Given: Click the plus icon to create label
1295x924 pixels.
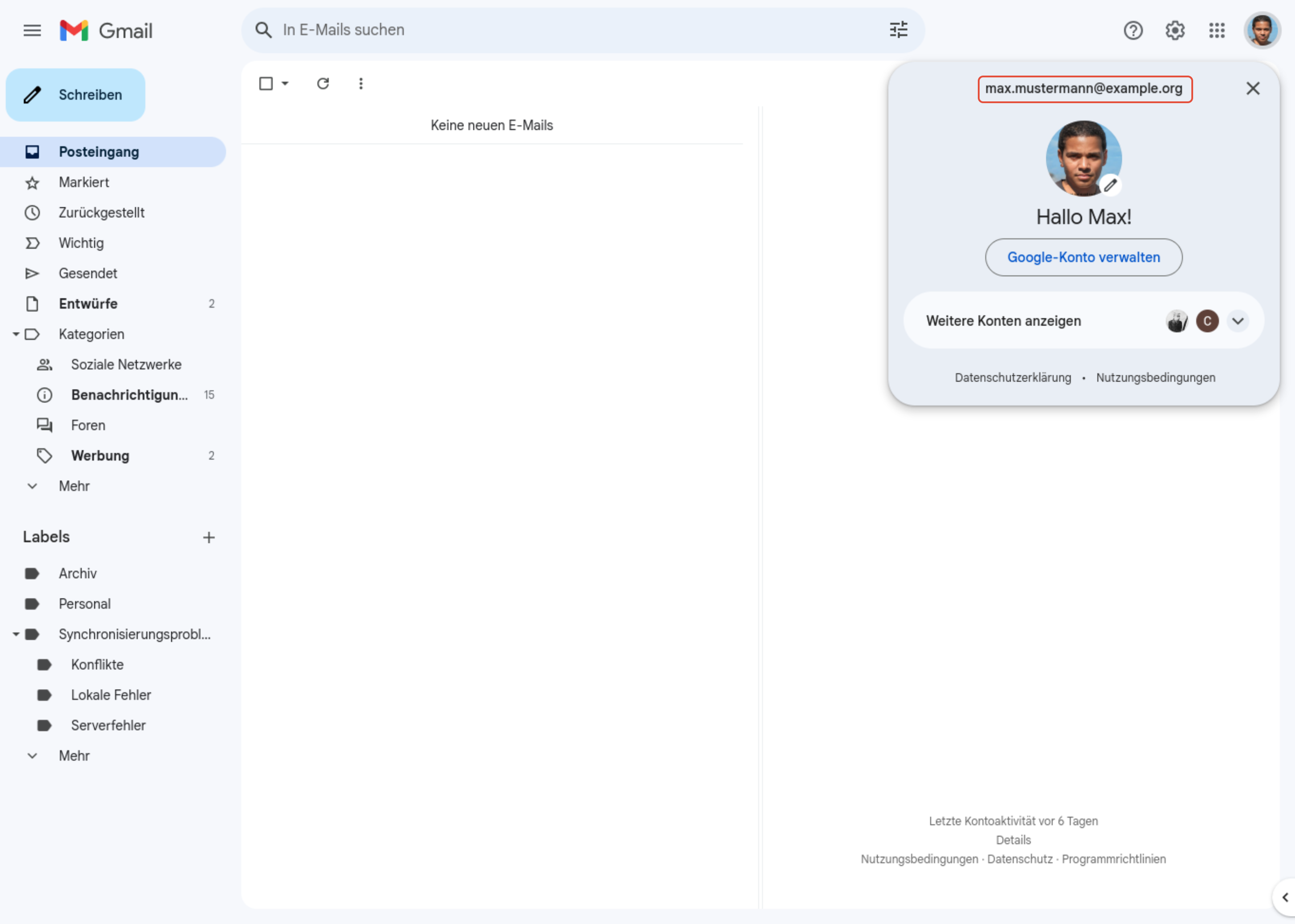Looking at the screenshot, I should pyautogui.click(x=209, y=537).
